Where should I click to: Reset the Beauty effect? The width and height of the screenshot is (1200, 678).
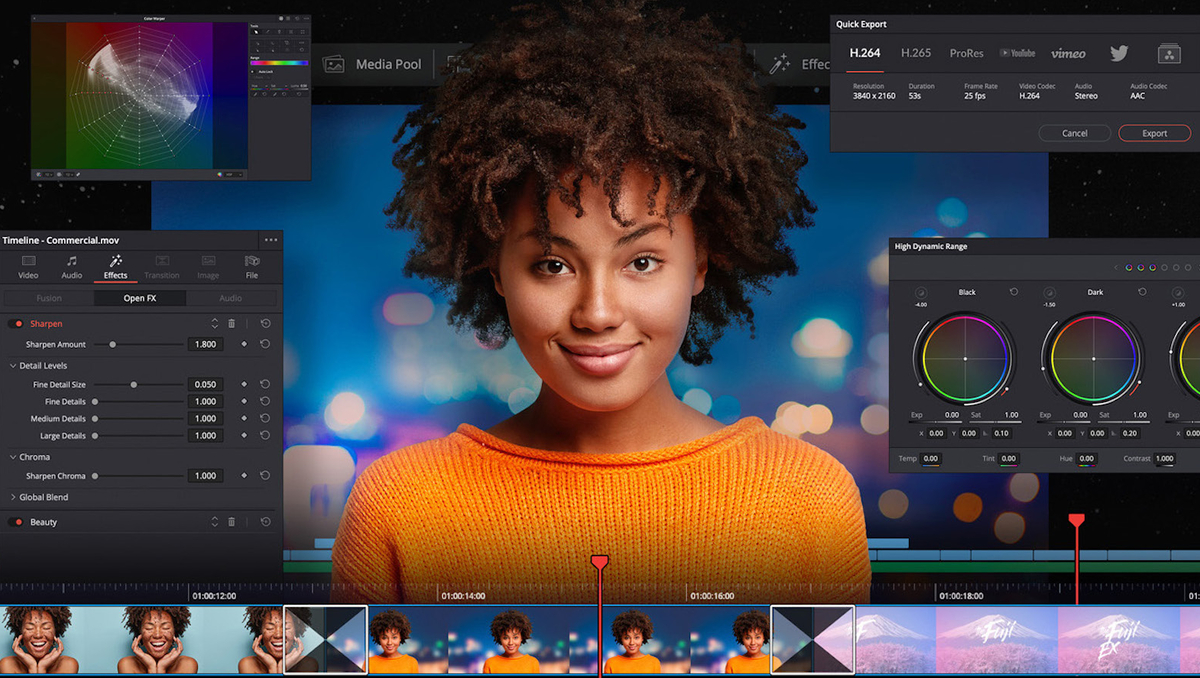(x=265, y=522)
